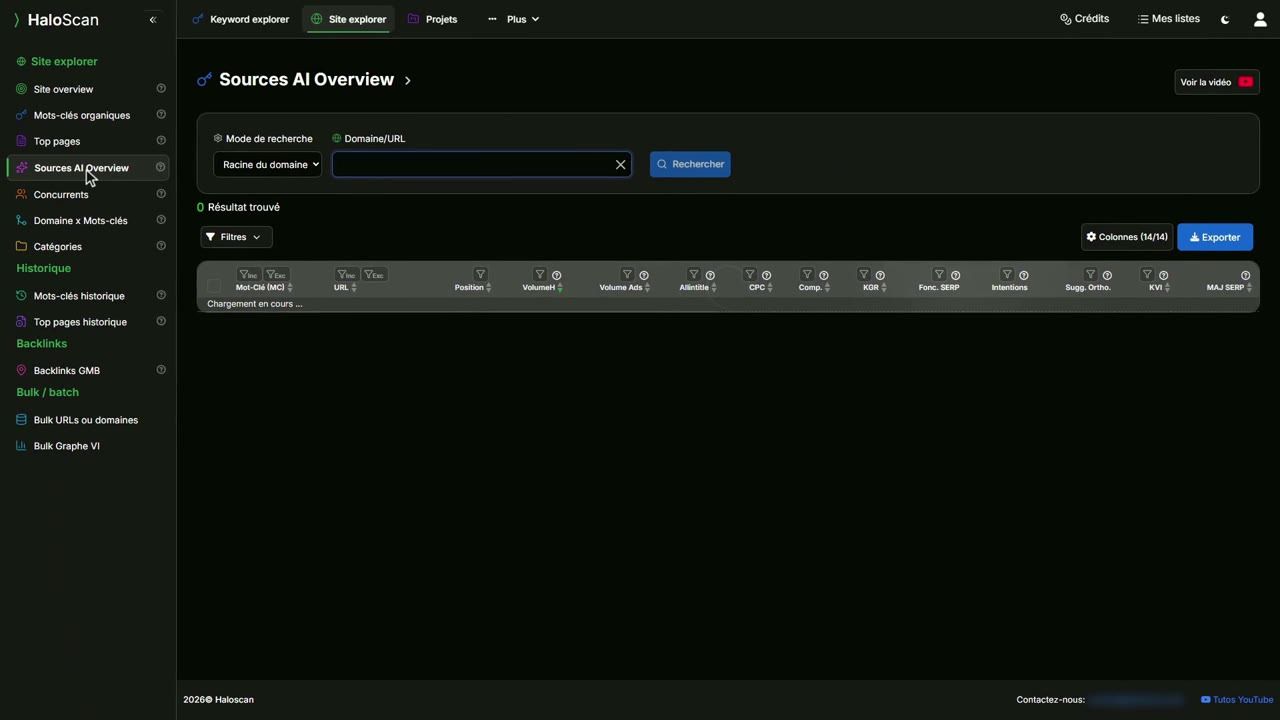Image resolution: width=1280 pixels, height=720 pixels.
Task: Click the Inc filter icon for URL
Action: tap(347, 274)
